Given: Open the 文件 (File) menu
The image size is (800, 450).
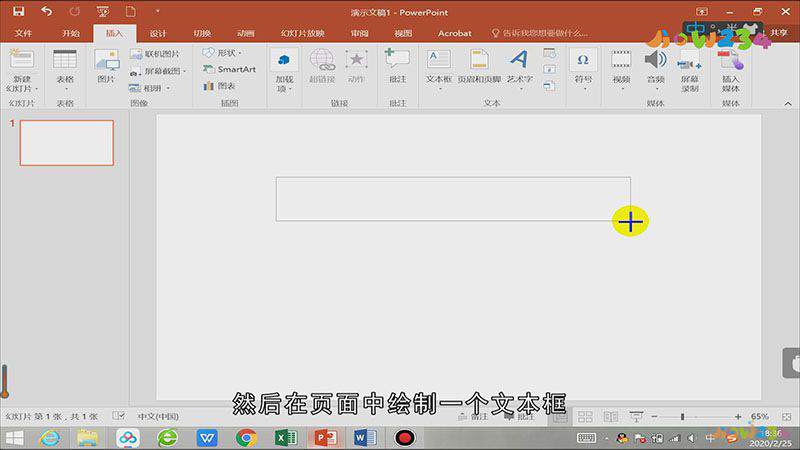Looking at the screenshot, I should click(23, 33).
